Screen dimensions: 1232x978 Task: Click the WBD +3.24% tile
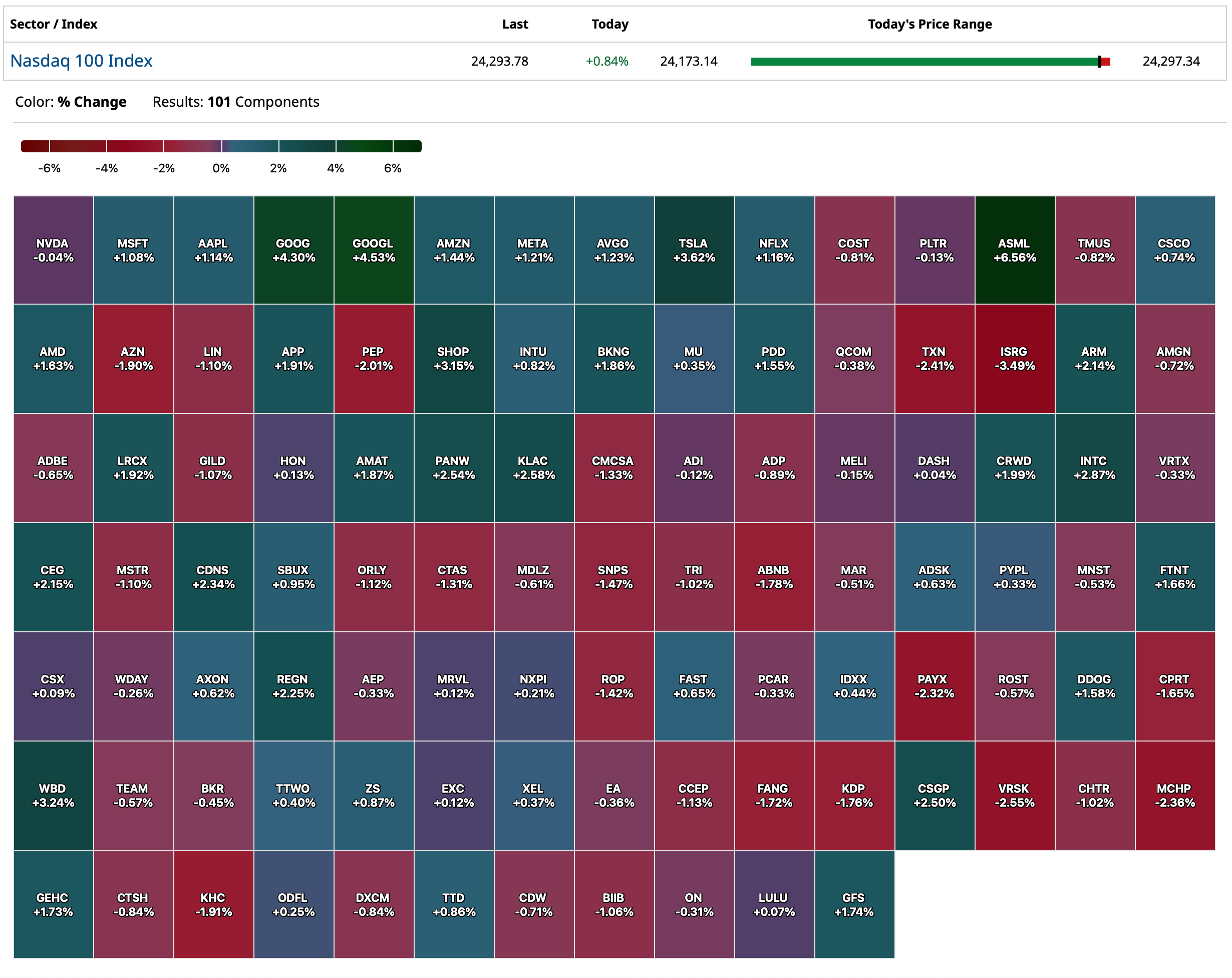(x=53, y=795)
